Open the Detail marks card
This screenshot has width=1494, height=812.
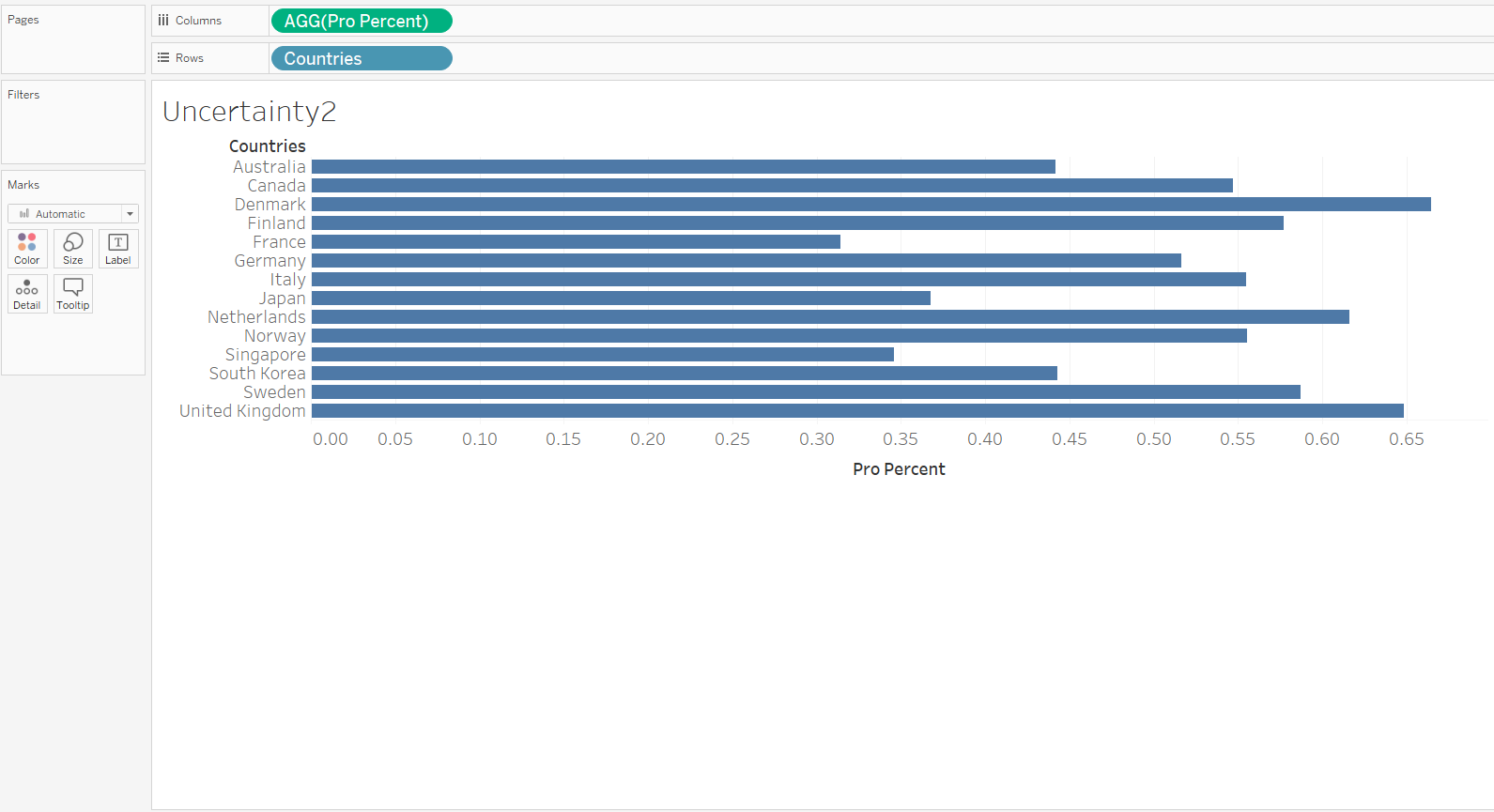[x=27, y=294]
